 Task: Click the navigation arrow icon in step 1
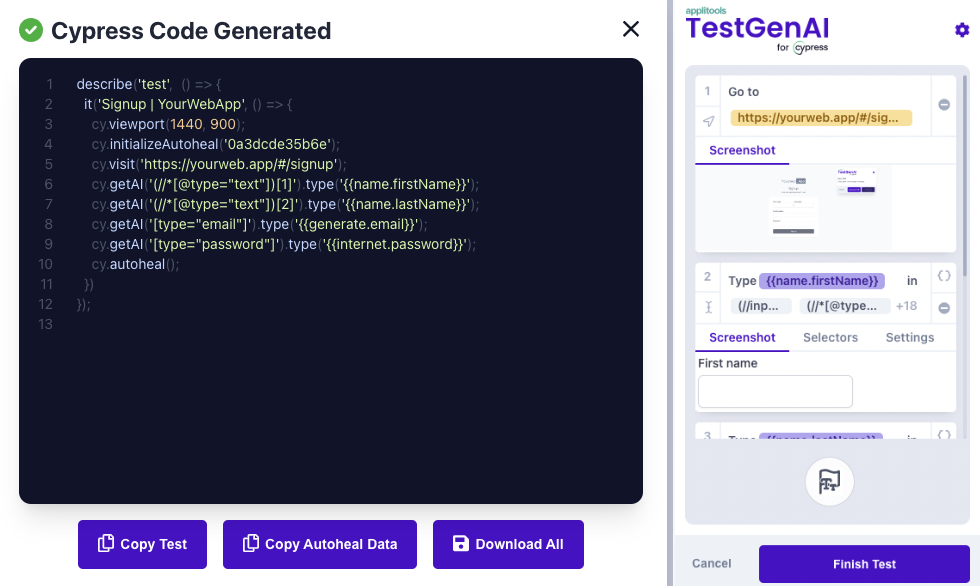(x=708, y=121)
